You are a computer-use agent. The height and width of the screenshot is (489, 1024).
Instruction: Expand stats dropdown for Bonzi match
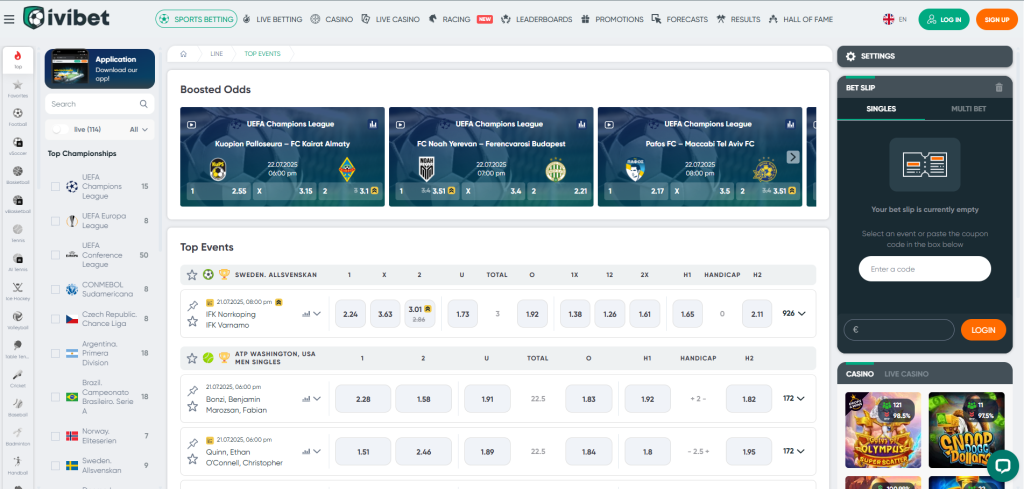click(312, 398)
